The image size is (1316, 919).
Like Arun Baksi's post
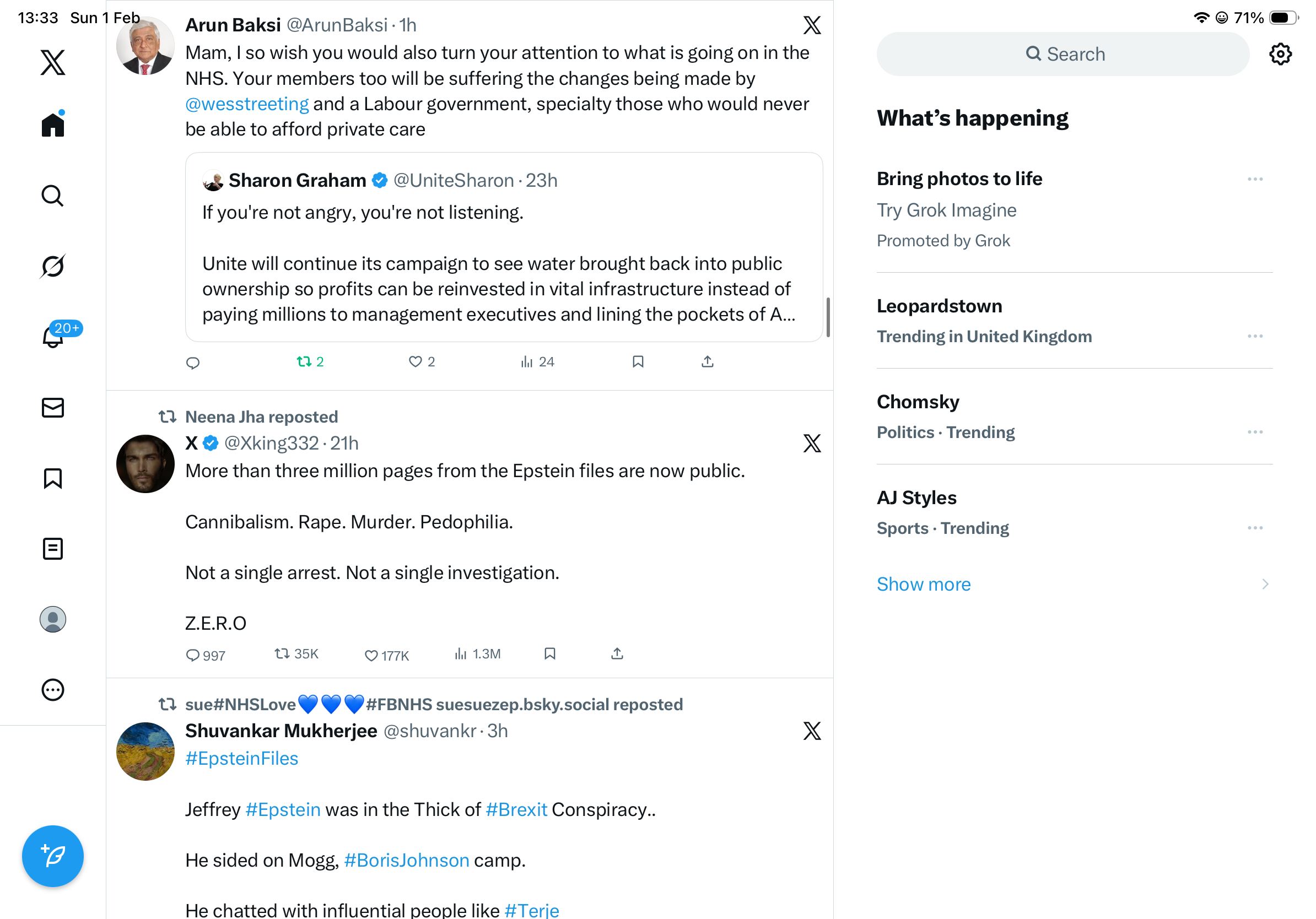pyautogui.click(x=416, y=362)
